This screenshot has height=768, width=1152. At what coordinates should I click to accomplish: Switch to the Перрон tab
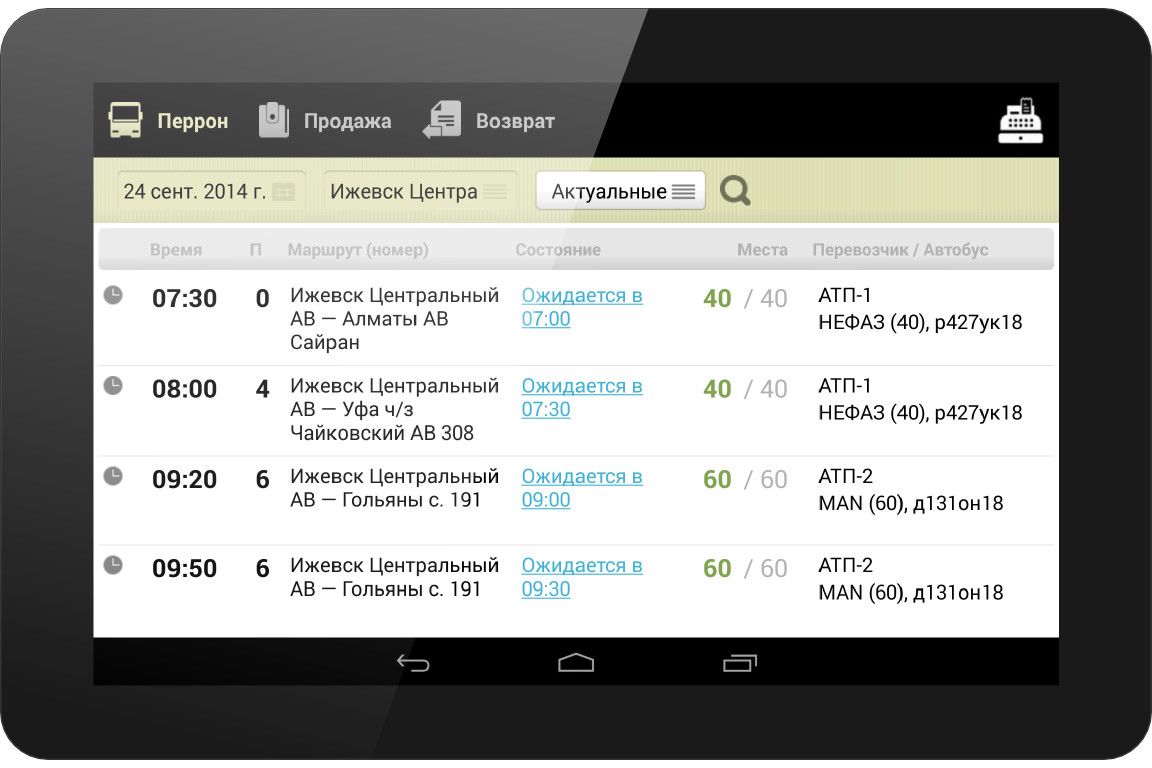(169, 121)
